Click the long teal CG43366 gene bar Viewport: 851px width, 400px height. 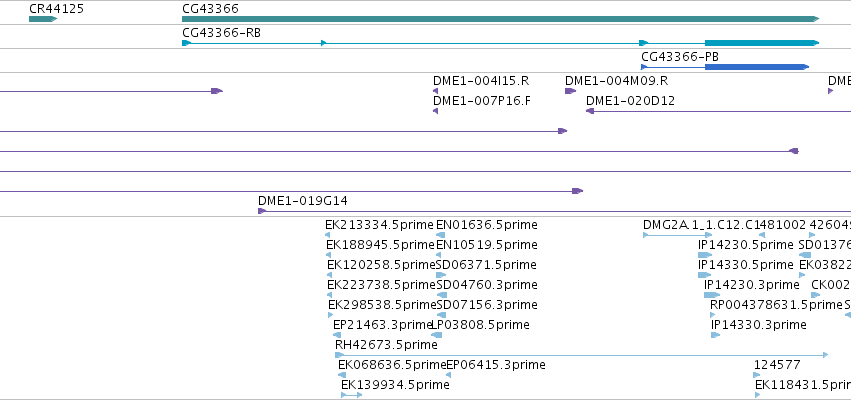(x=500, y=19)
